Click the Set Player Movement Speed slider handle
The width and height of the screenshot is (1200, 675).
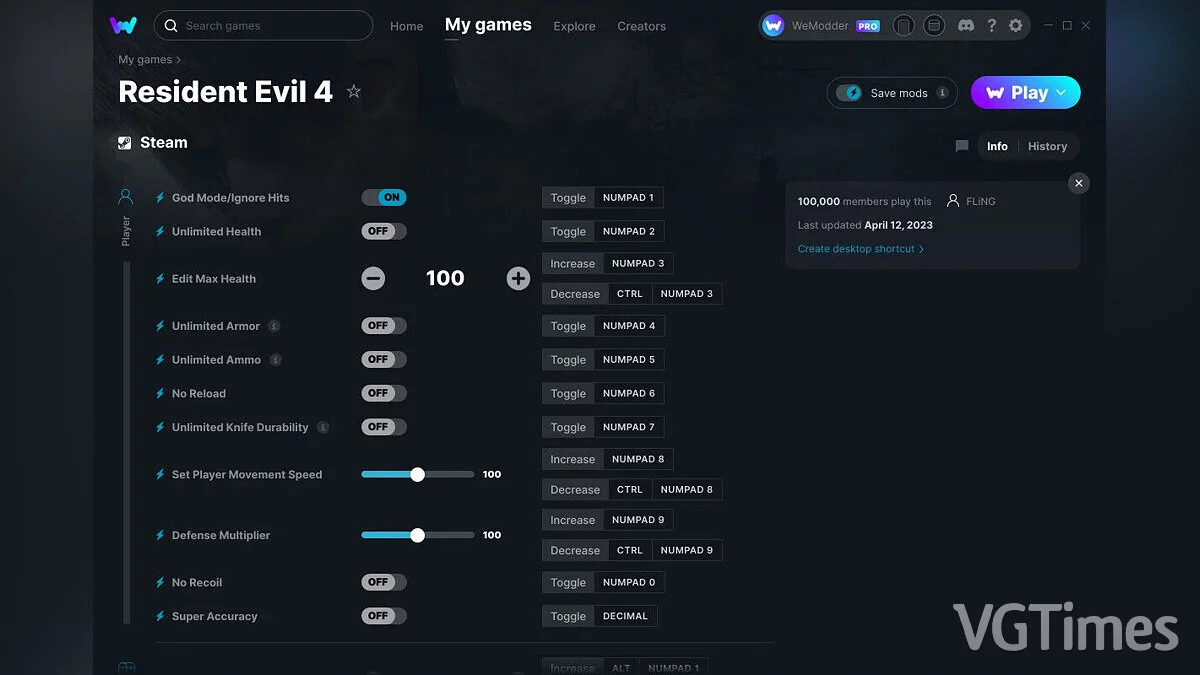(x=417, y=475)
